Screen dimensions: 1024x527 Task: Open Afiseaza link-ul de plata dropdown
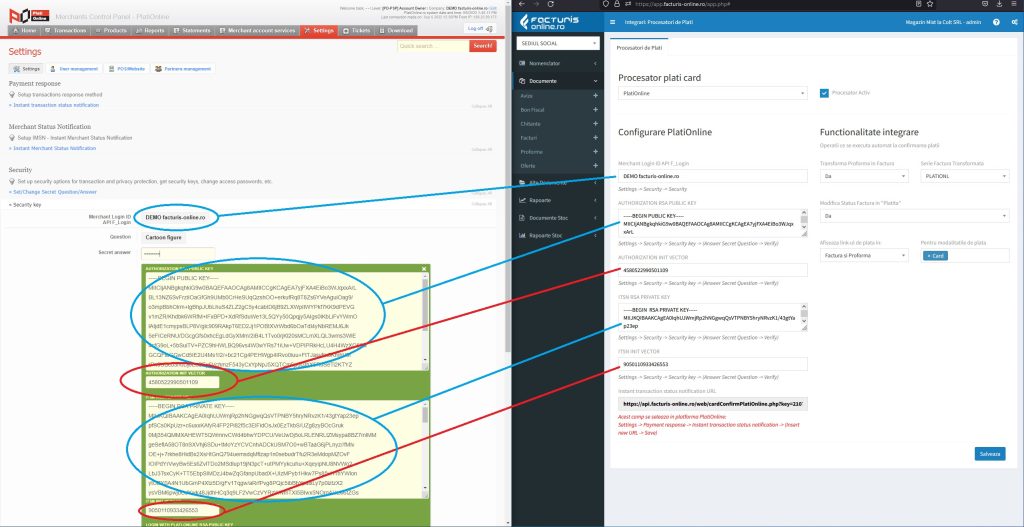pos(864,255)
